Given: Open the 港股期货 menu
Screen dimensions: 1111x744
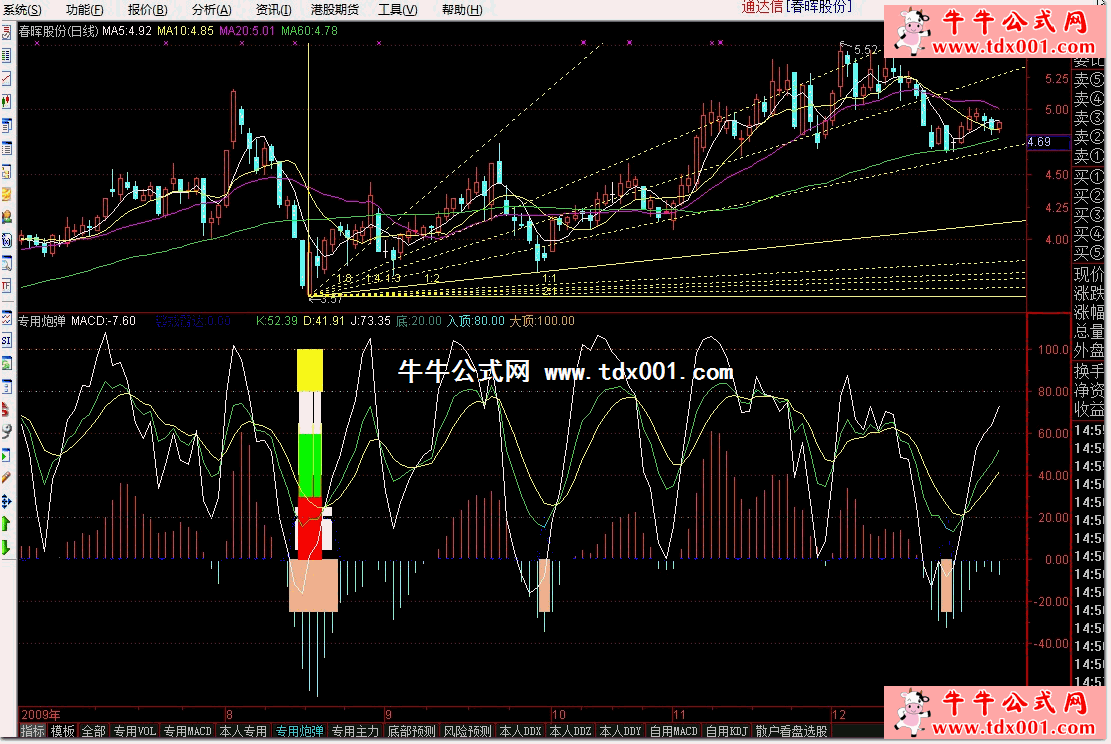Looking at the screenshot, I should 334,9.
